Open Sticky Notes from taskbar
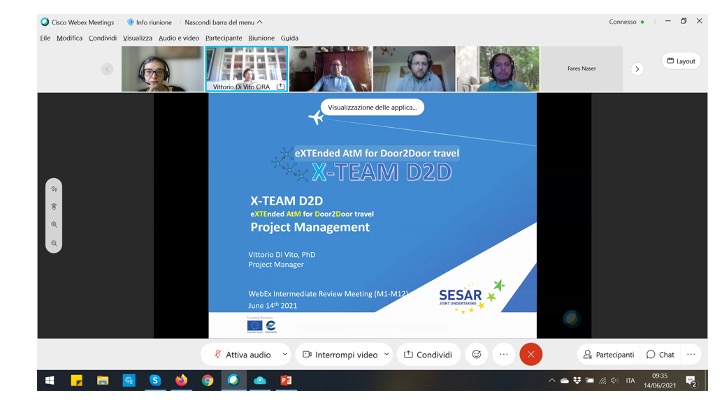The height and width of the screenshot is (405, 720). click(x=76, y=380)
